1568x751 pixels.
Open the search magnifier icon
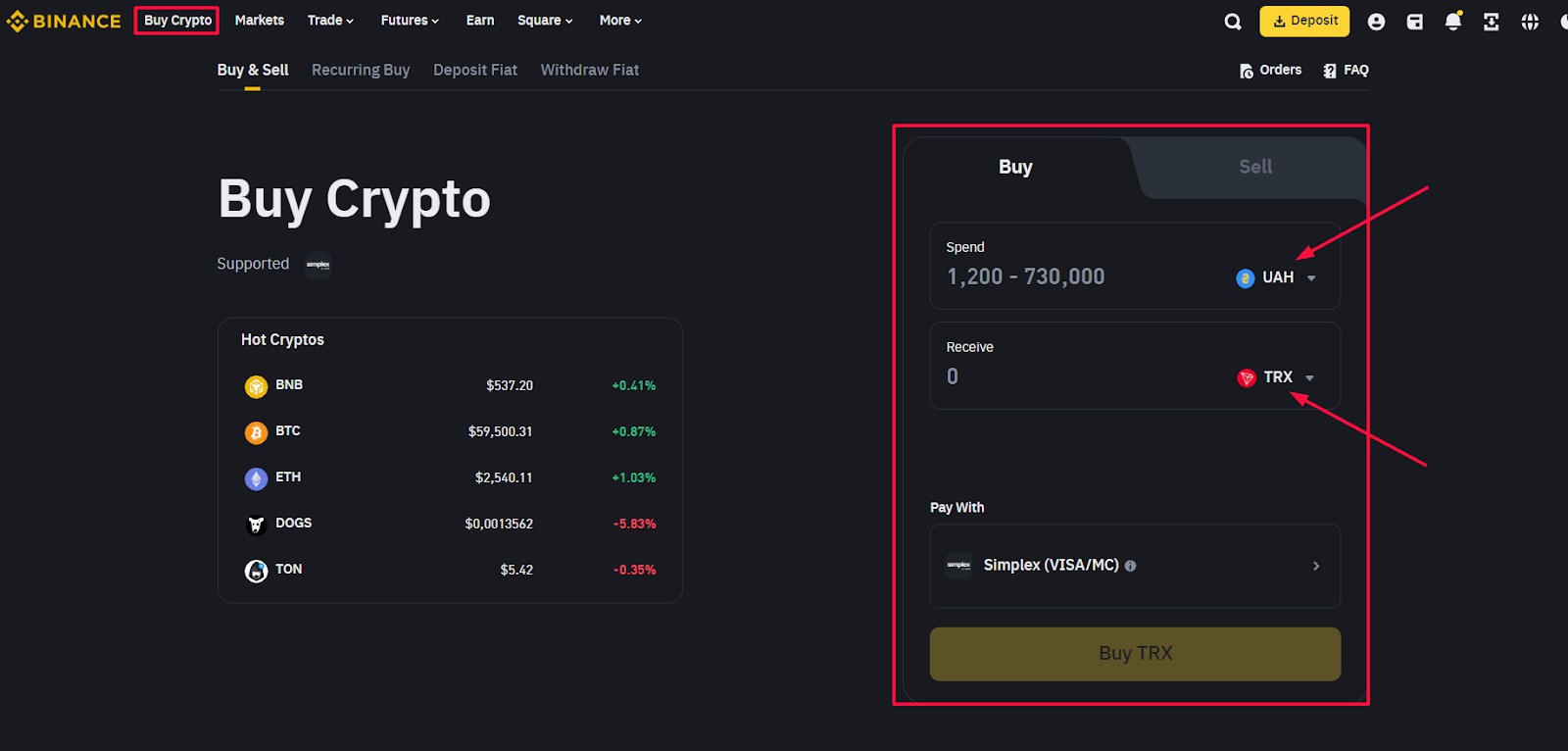coord(1233,22)
